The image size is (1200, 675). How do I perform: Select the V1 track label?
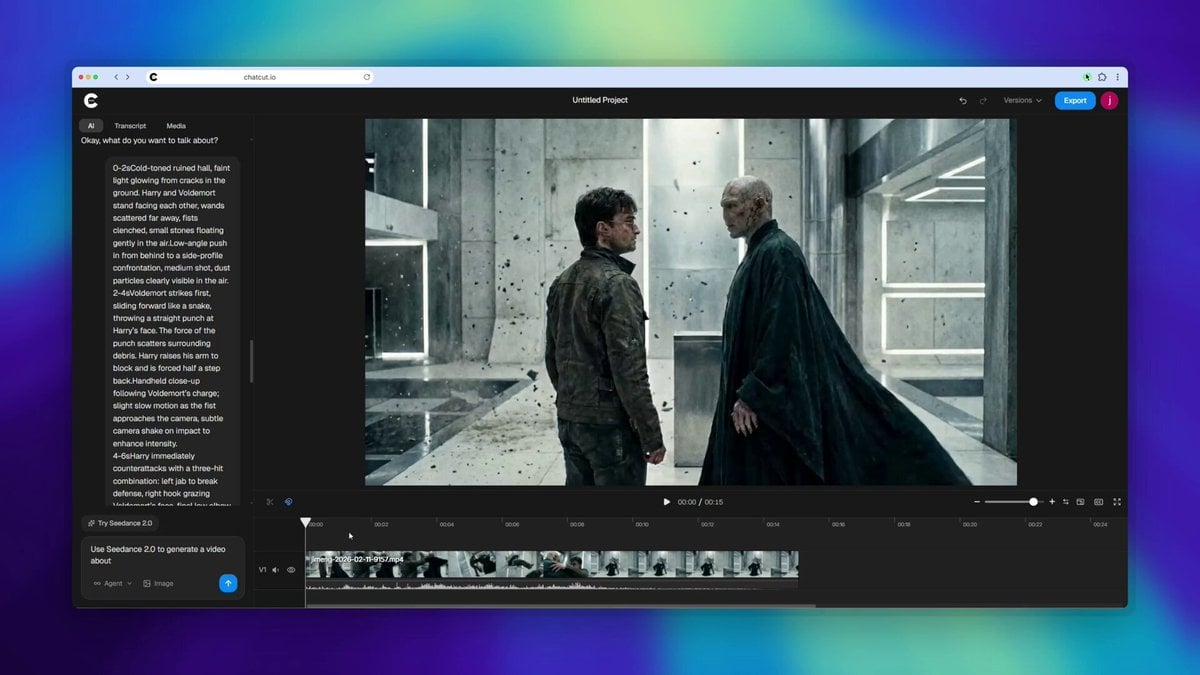[263, 570]
